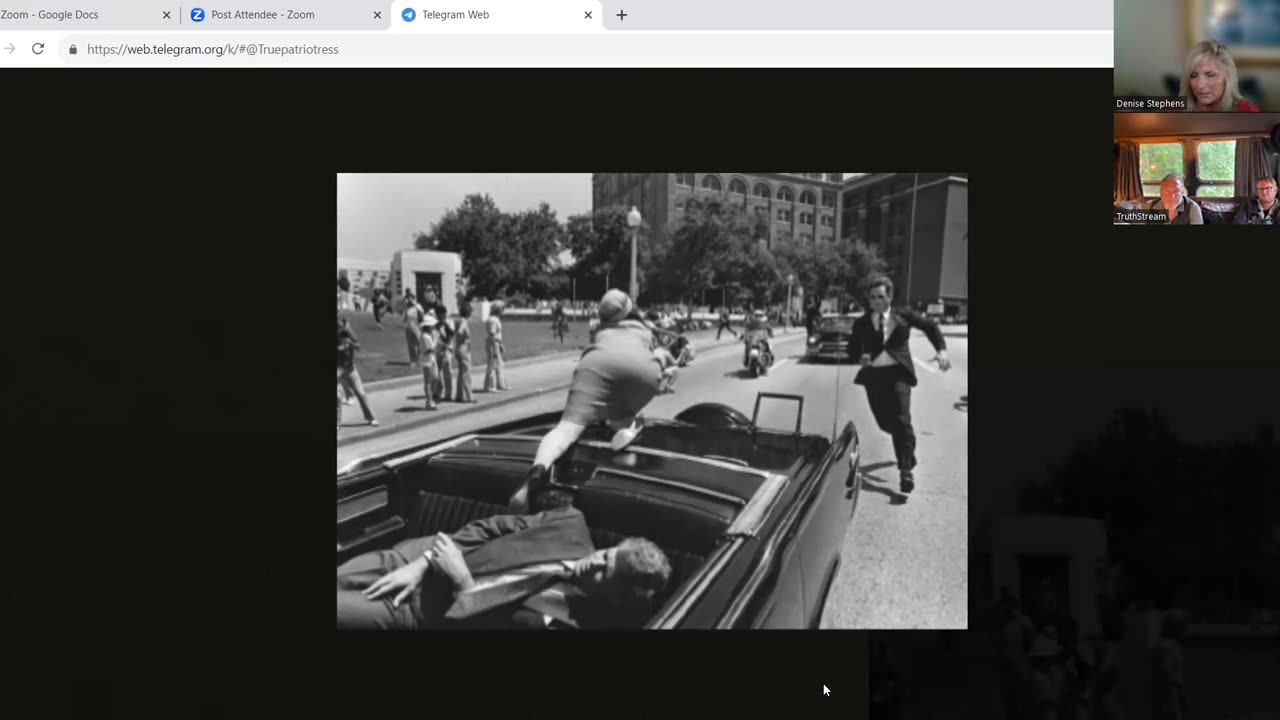Close the Zoom - Google Docs tab

point(166,15)
